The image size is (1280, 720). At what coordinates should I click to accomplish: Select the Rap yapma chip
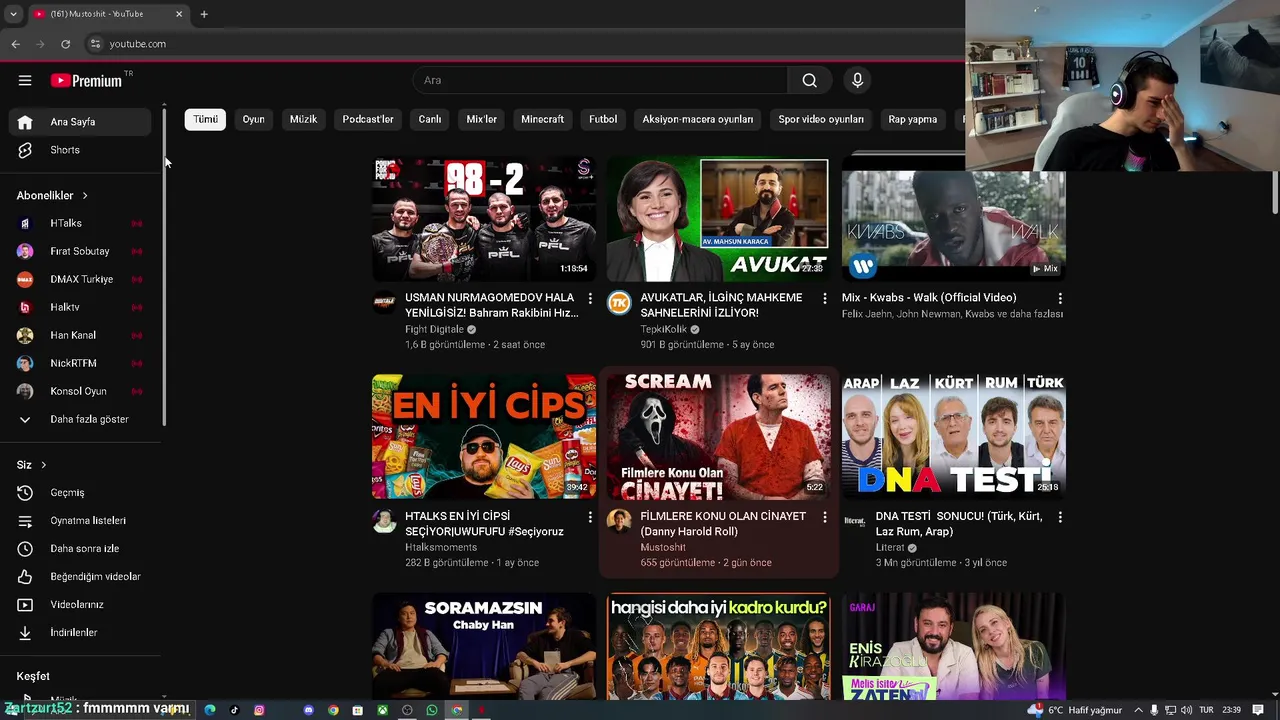pos(913,119)
